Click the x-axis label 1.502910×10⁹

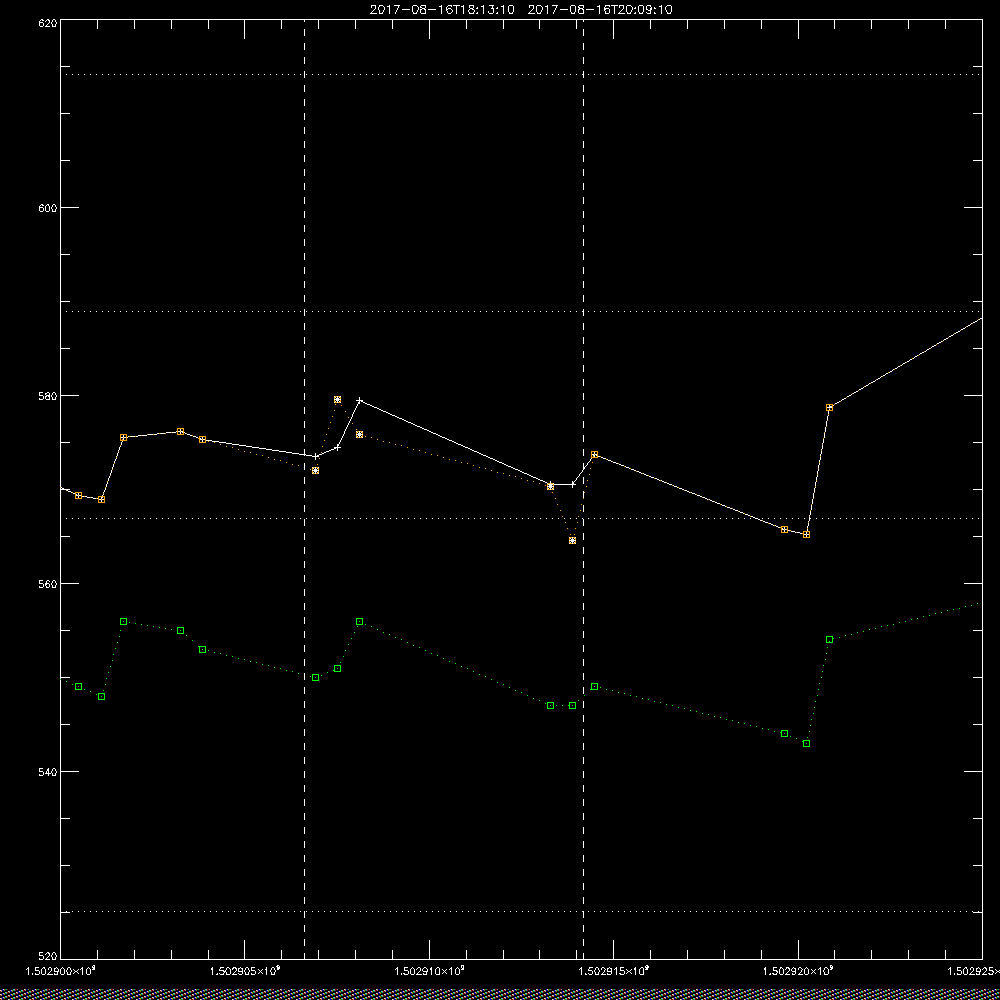[x=430, y=971]
